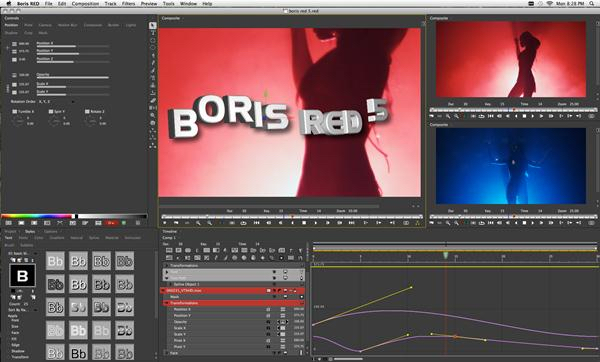
Task: Click the large B style preview box
Action: tap(22, 275)
